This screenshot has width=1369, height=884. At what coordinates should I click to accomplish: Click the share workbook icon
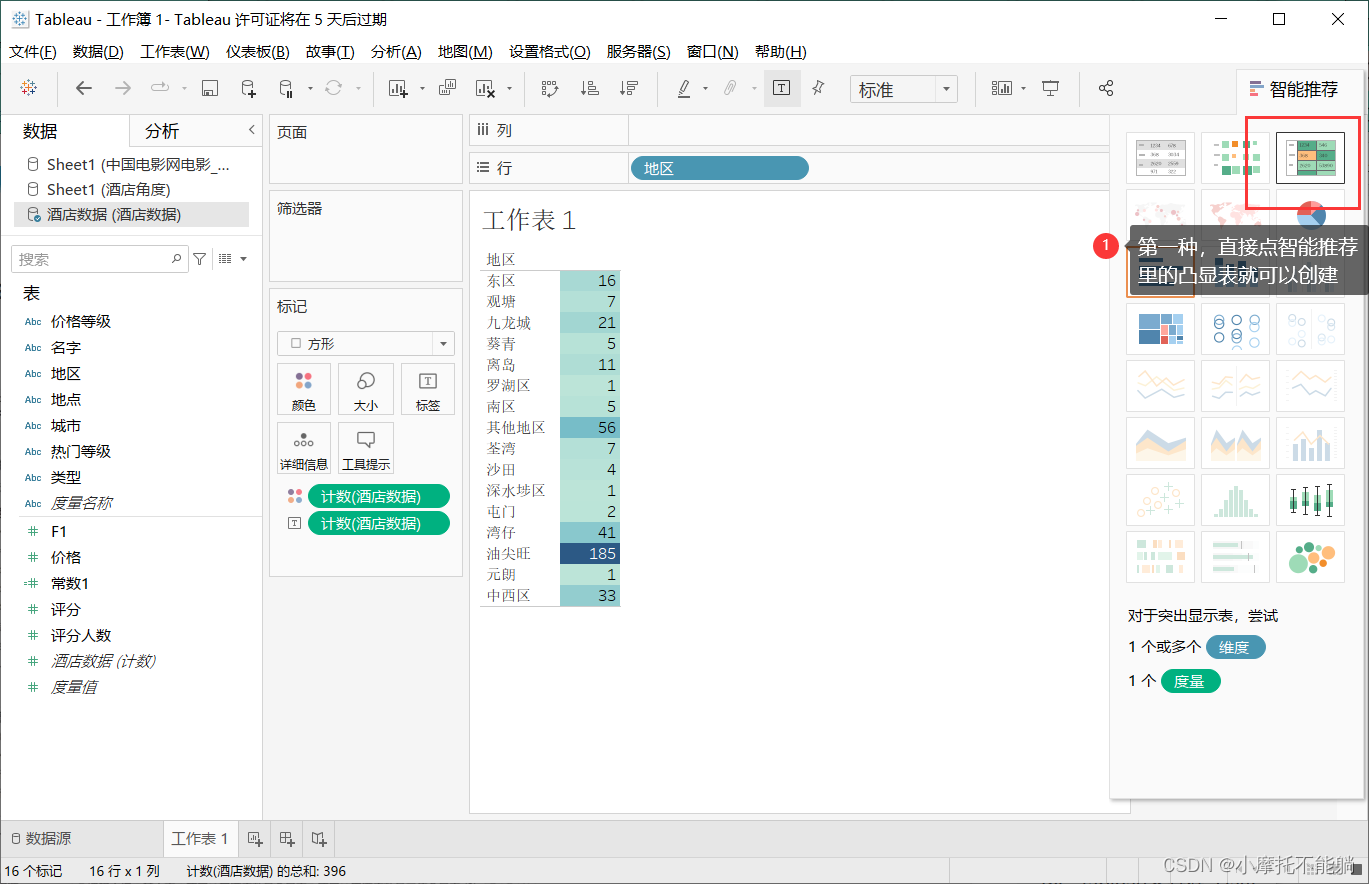pos(1106,88)
